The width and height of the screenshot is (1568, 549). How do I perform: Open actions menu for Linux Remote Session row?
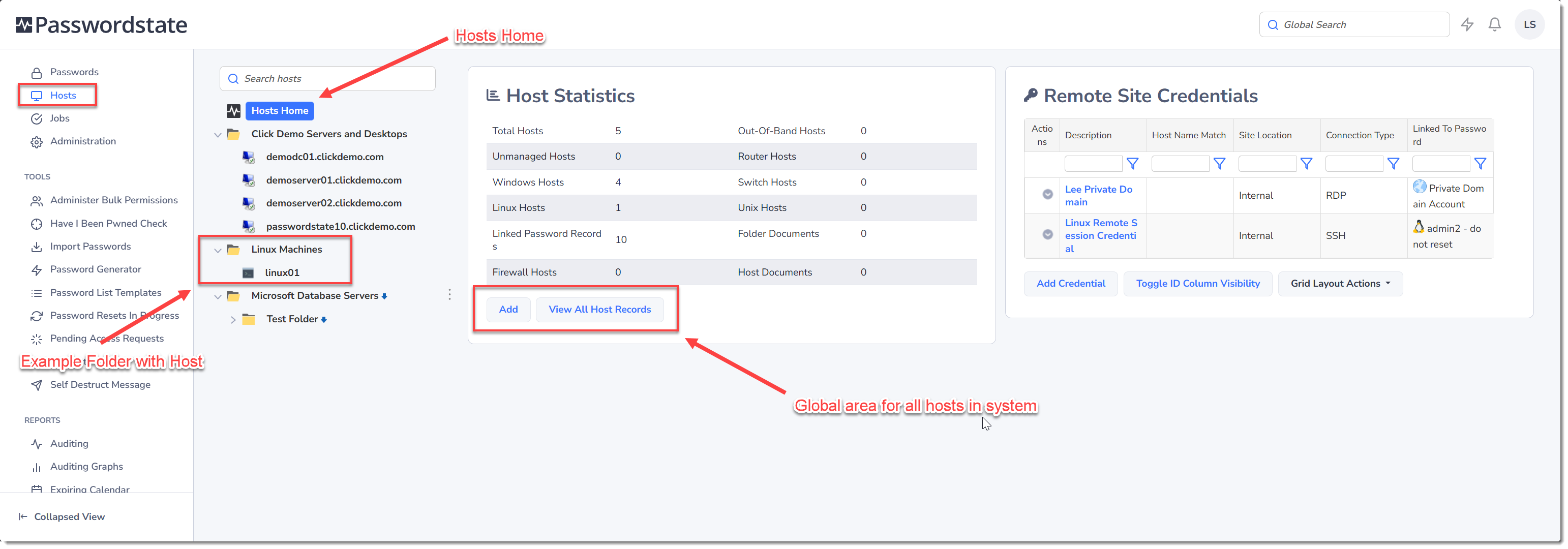(1047, 234)
